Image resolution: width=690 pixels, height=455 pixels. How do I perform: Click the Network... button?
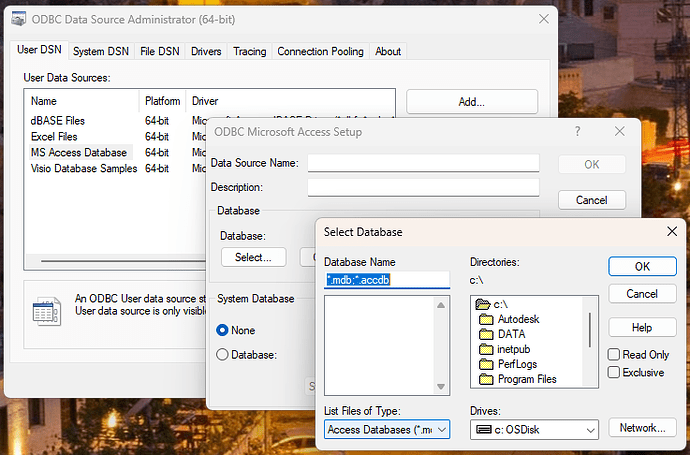[x=642, y=428]
